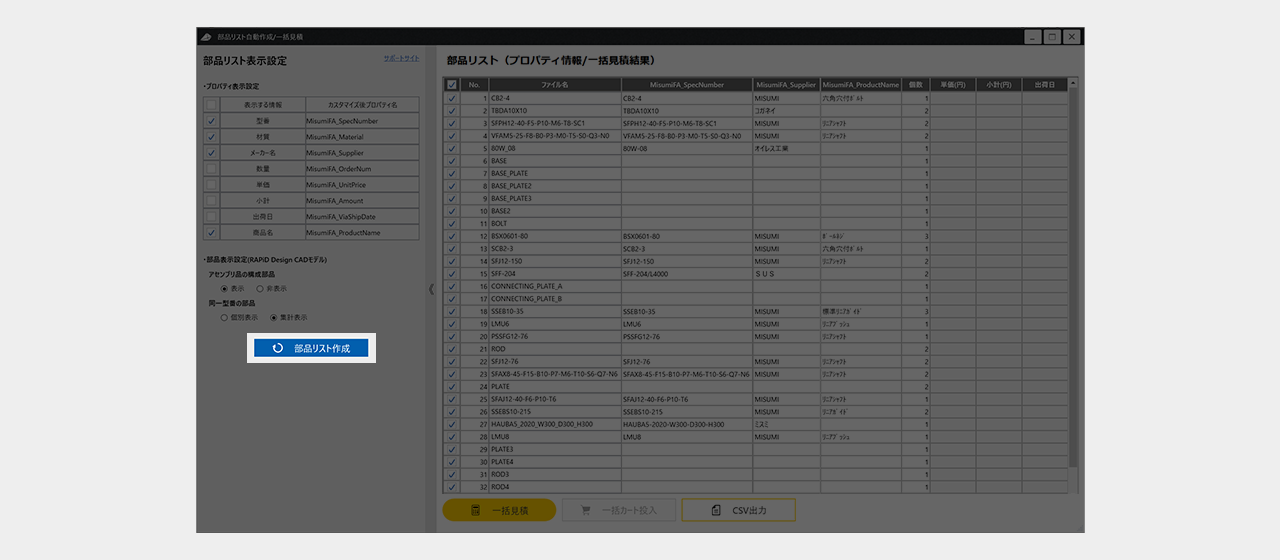Click the shopping cart icon on 一括カート投入
This screenshot has height=560, width=1280.
[x=584, y=510]
